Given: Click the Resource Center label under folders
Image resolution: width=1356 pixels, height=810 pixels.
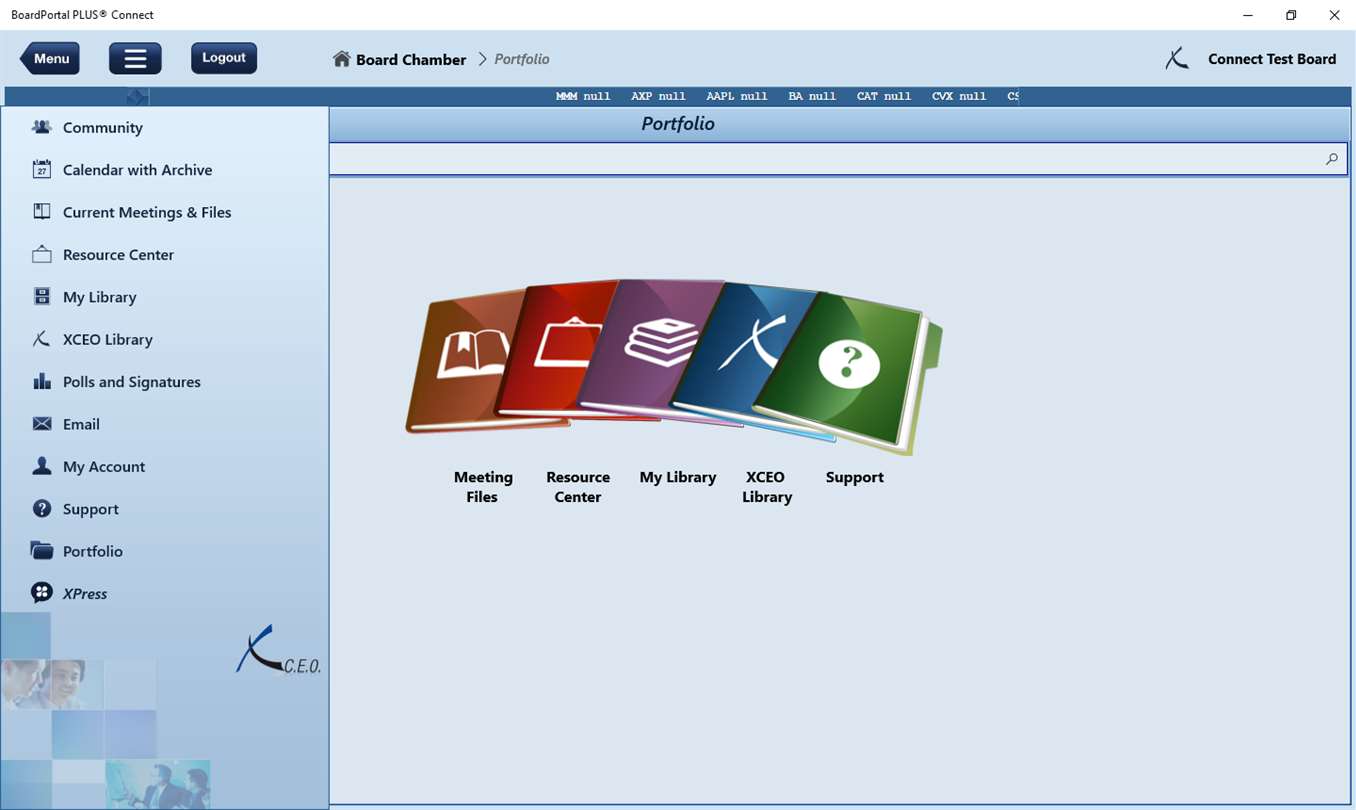Looking at the screenshot, I should click(578, 487).
